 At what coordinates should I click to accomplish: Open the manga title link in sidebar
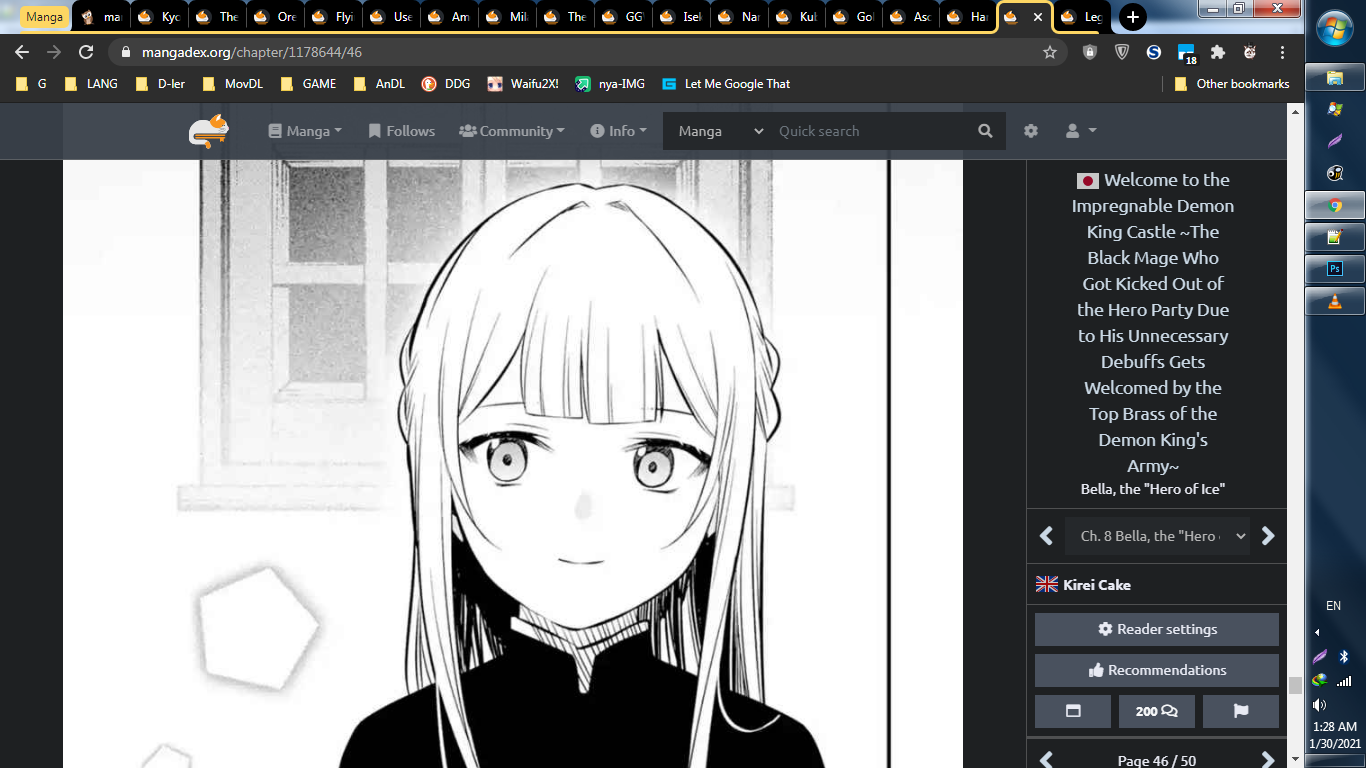click(x=1153, y=323)
